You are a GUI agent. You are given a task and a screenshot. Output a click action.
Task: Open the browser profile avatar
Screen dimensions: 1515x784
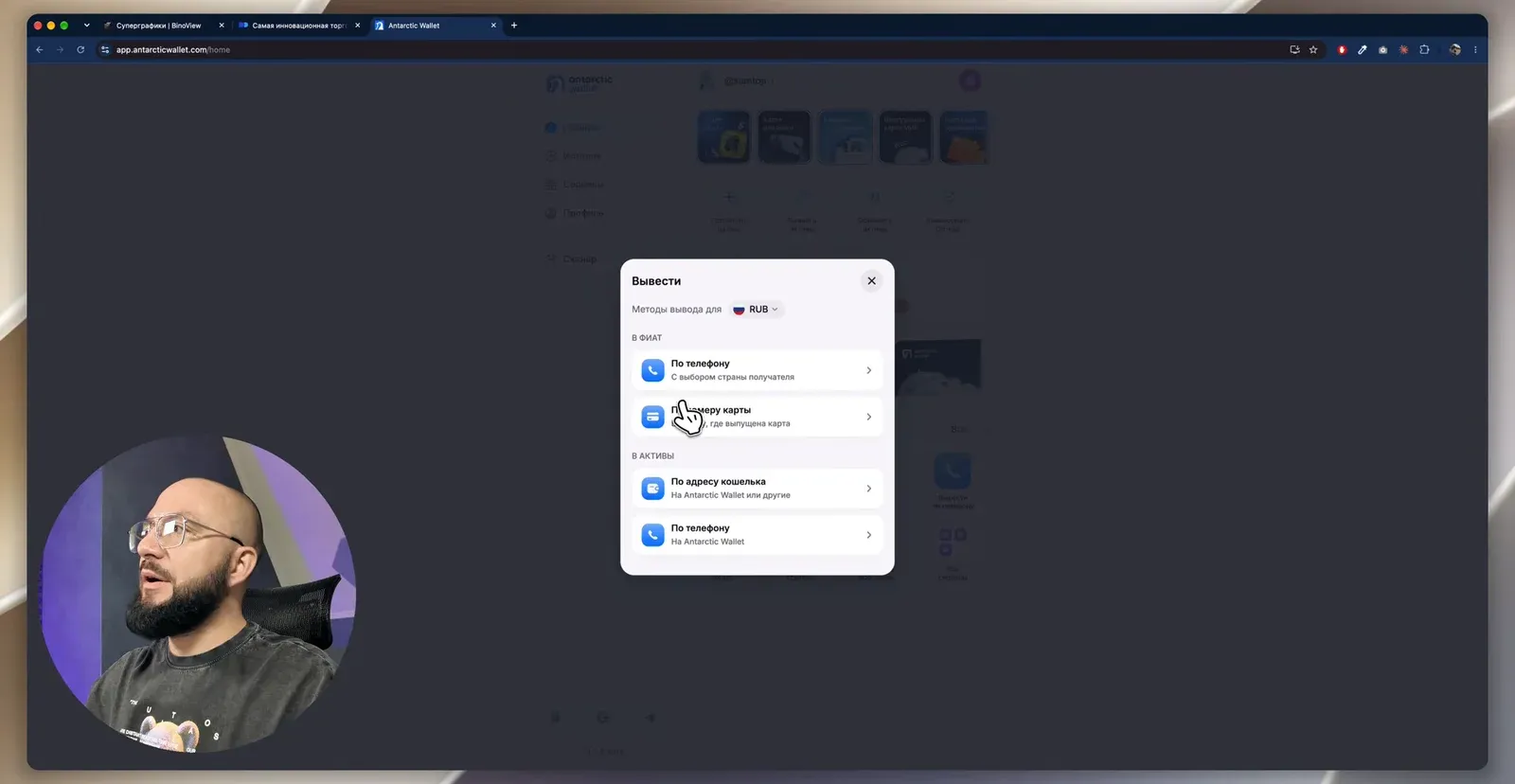(1454, 50)
